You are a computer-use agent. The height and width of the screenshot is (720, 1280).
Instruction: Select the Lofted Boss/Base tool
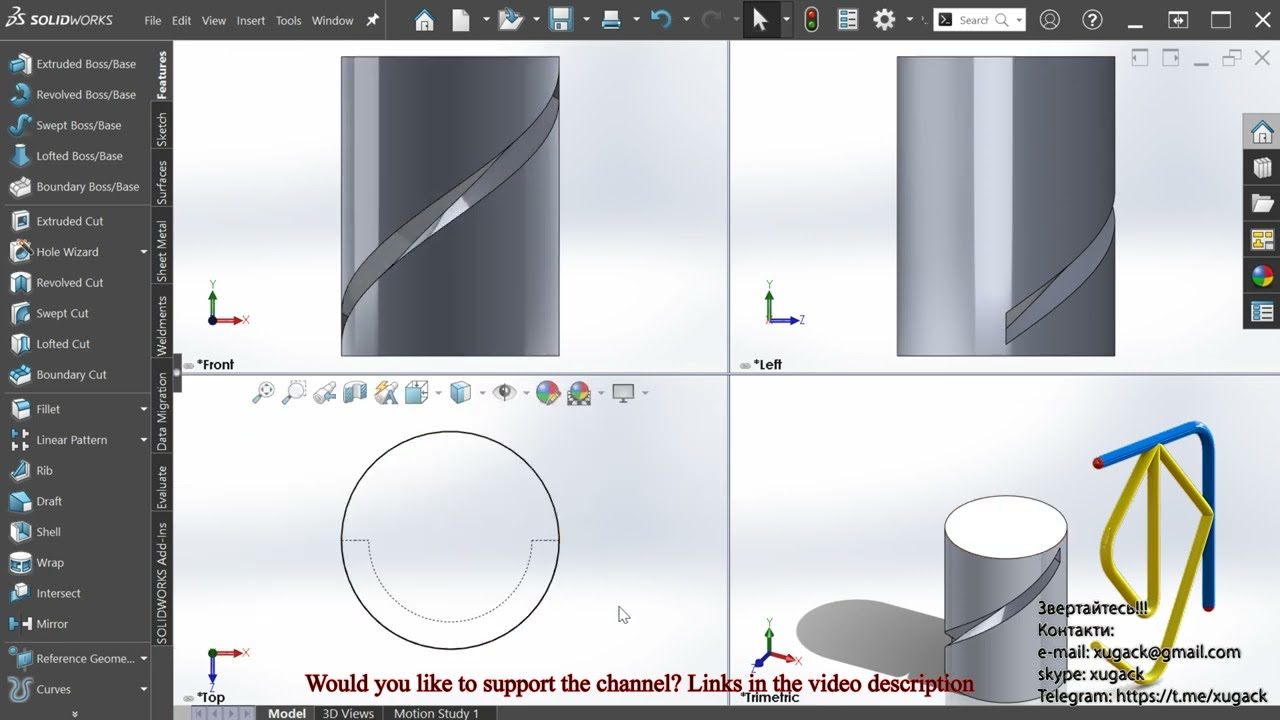tap(67, 156)
